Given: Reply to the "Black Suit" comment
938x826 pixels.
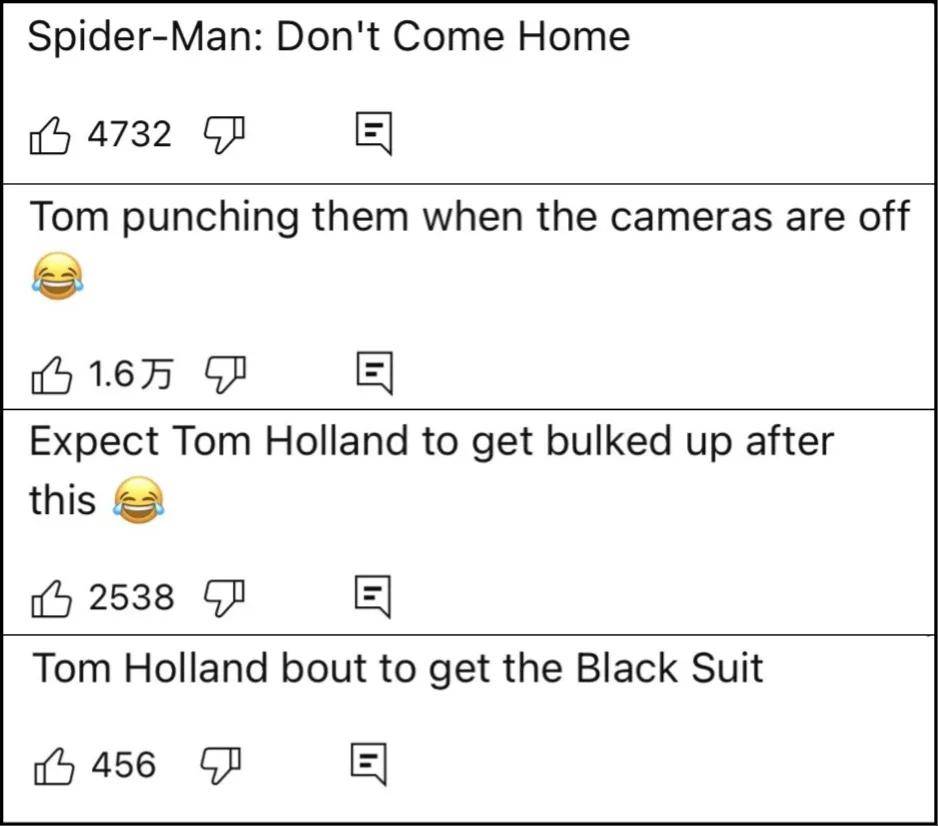Looking at the screenshot, I should pyautogui.click(x=368, y=766).
